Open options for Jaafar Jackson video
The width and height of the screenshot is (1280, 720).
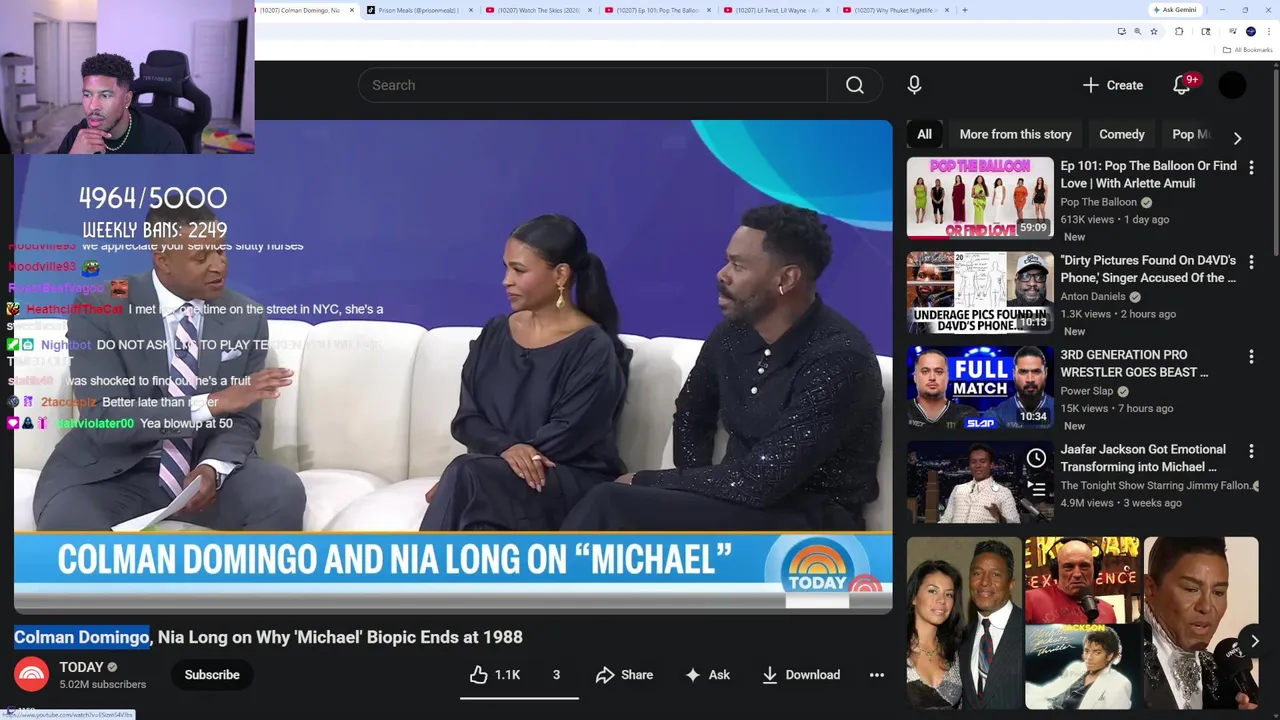tap(1251, 451)
